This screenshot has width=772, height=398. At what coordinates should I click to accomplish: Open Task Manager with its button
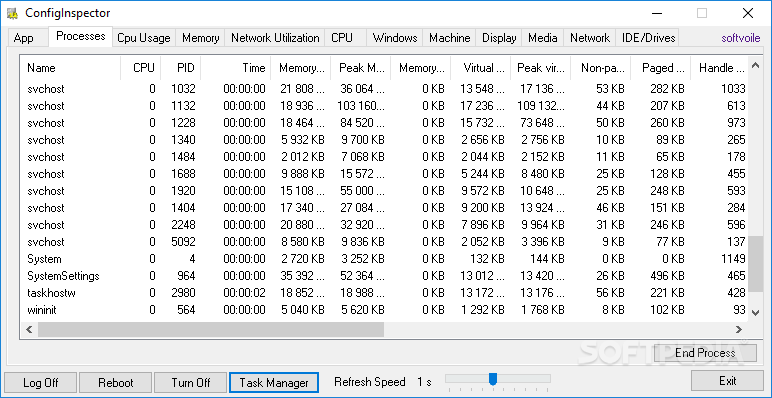tap(274, 382)
